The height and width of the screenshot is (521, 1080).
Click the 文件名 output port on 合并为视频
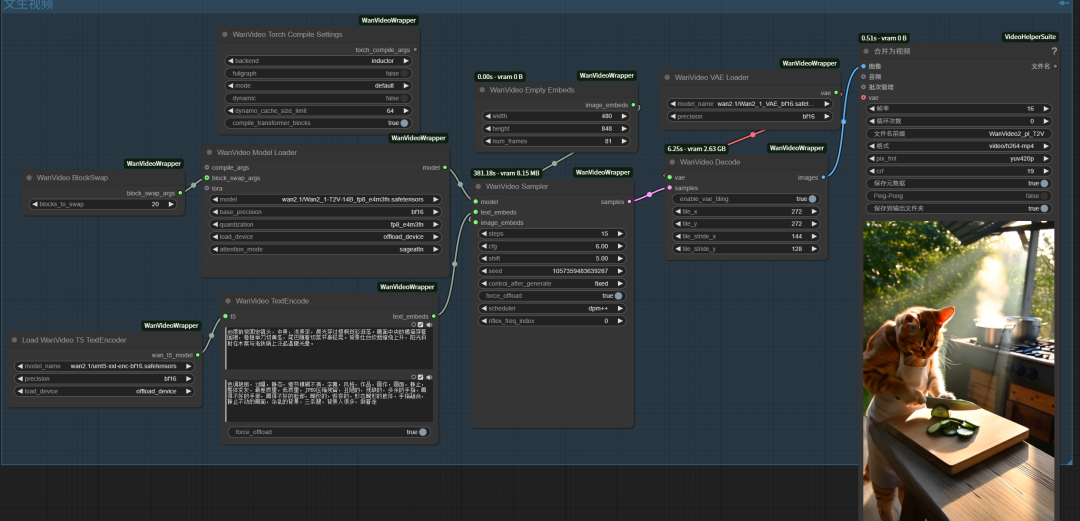tap(1056, 66)
